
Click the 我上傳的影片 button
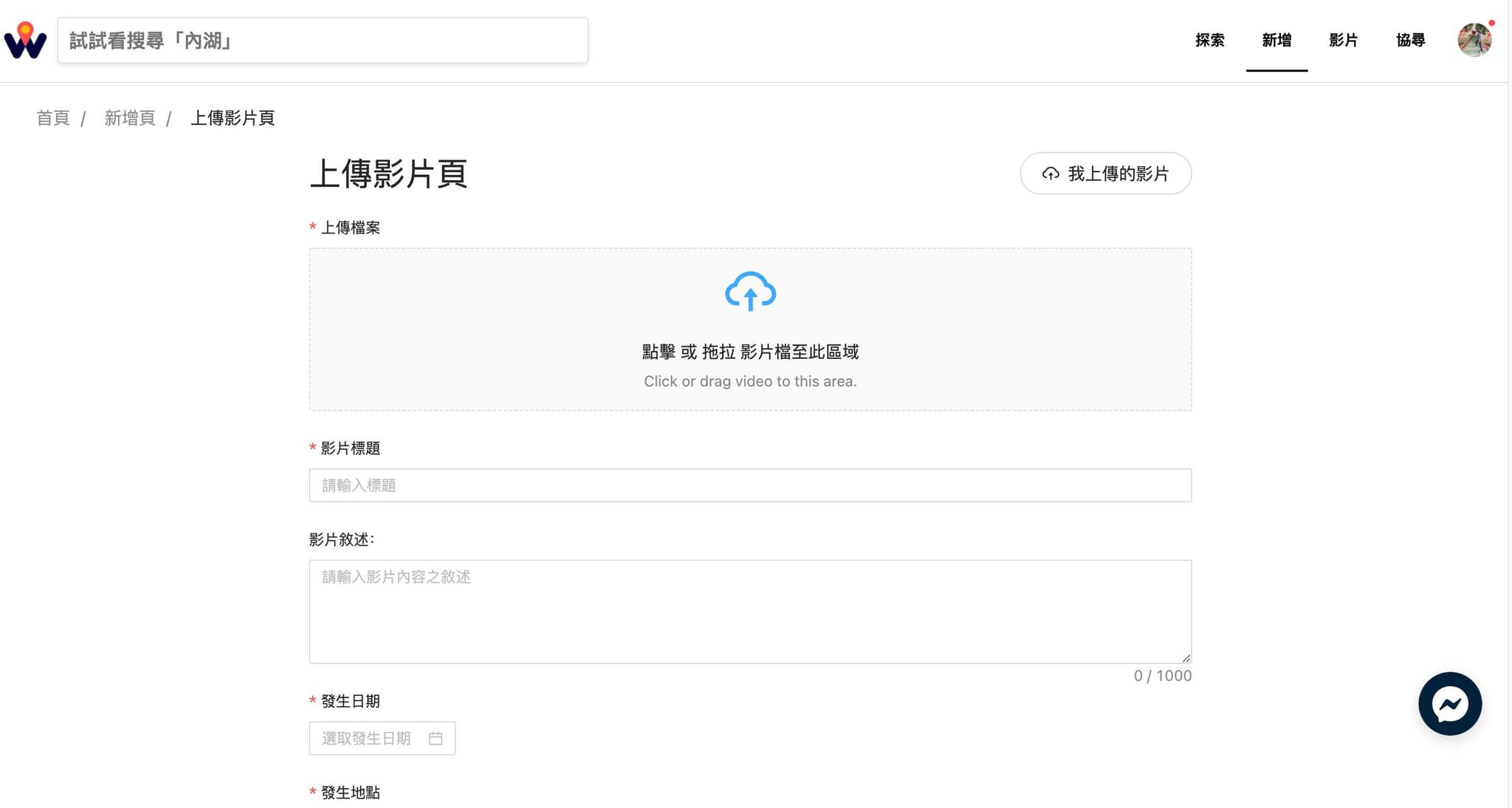1105,174
